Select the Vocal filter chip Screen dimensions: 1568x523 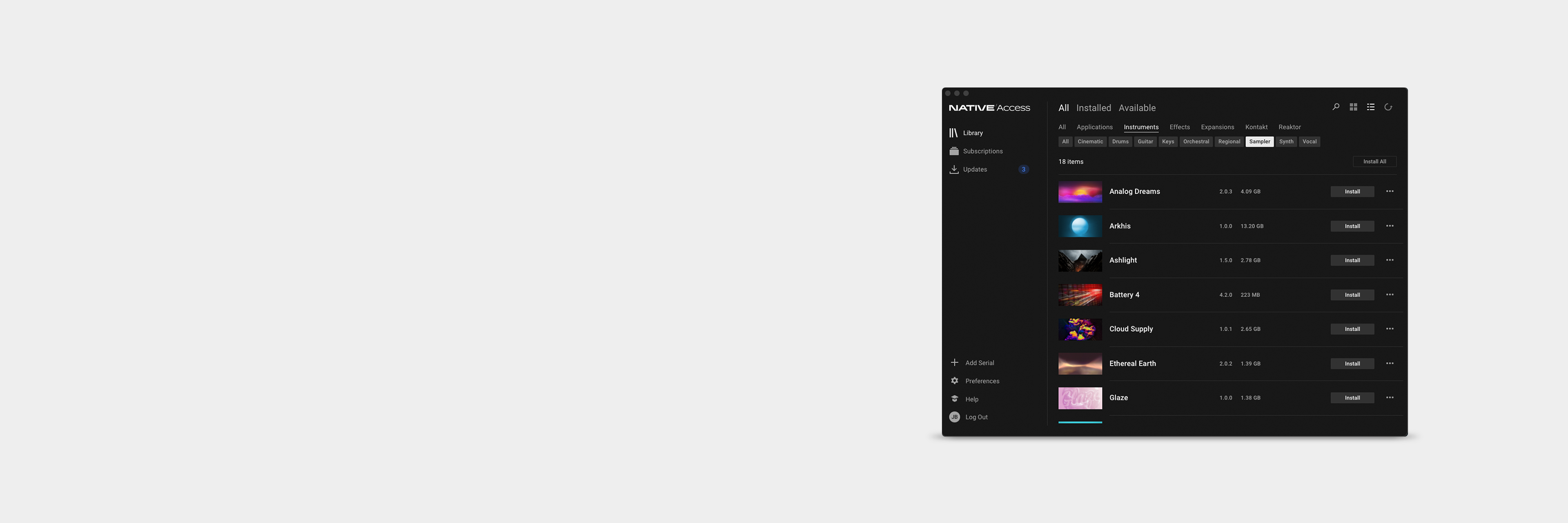coord(1309,142)
